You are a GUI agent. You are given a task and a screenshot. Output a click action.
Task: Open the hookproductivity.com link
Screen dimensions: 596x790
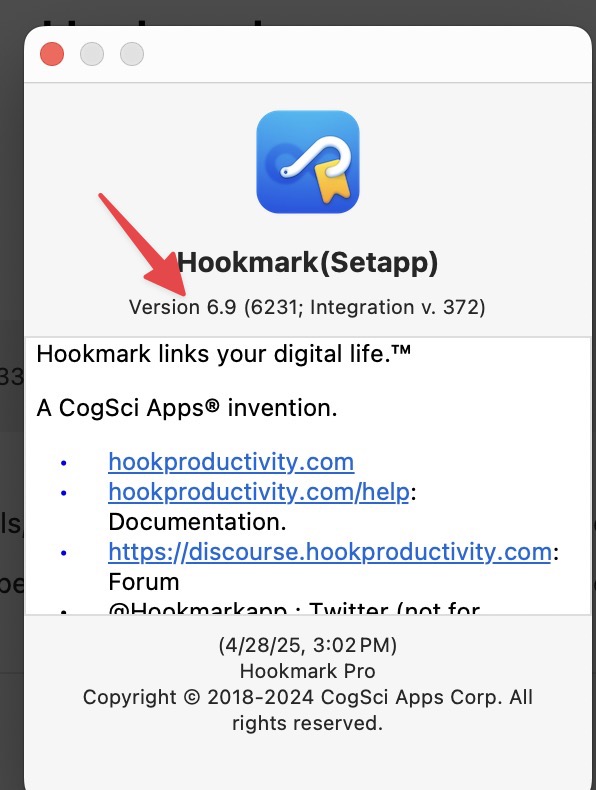pyautogui.click(x=231, y=462)
